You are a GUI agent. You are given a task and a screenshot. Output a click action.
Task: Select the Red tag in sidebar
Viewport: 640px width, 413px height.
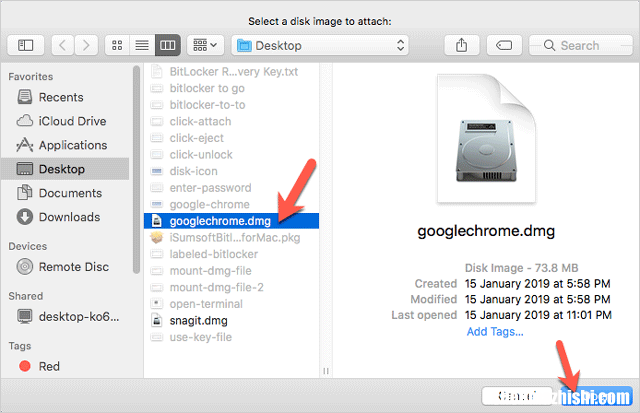click(65, 366)
